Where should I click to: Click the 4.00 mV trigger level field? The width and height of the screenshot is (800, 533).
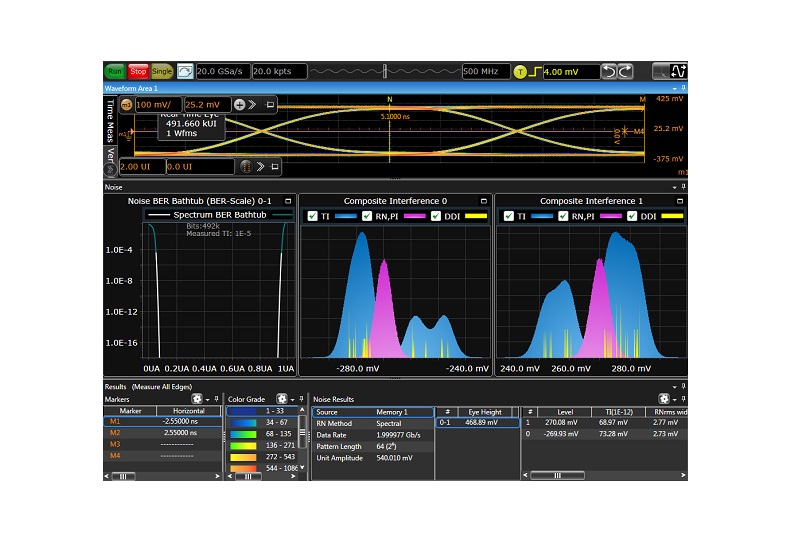click(x=570, y=72)
